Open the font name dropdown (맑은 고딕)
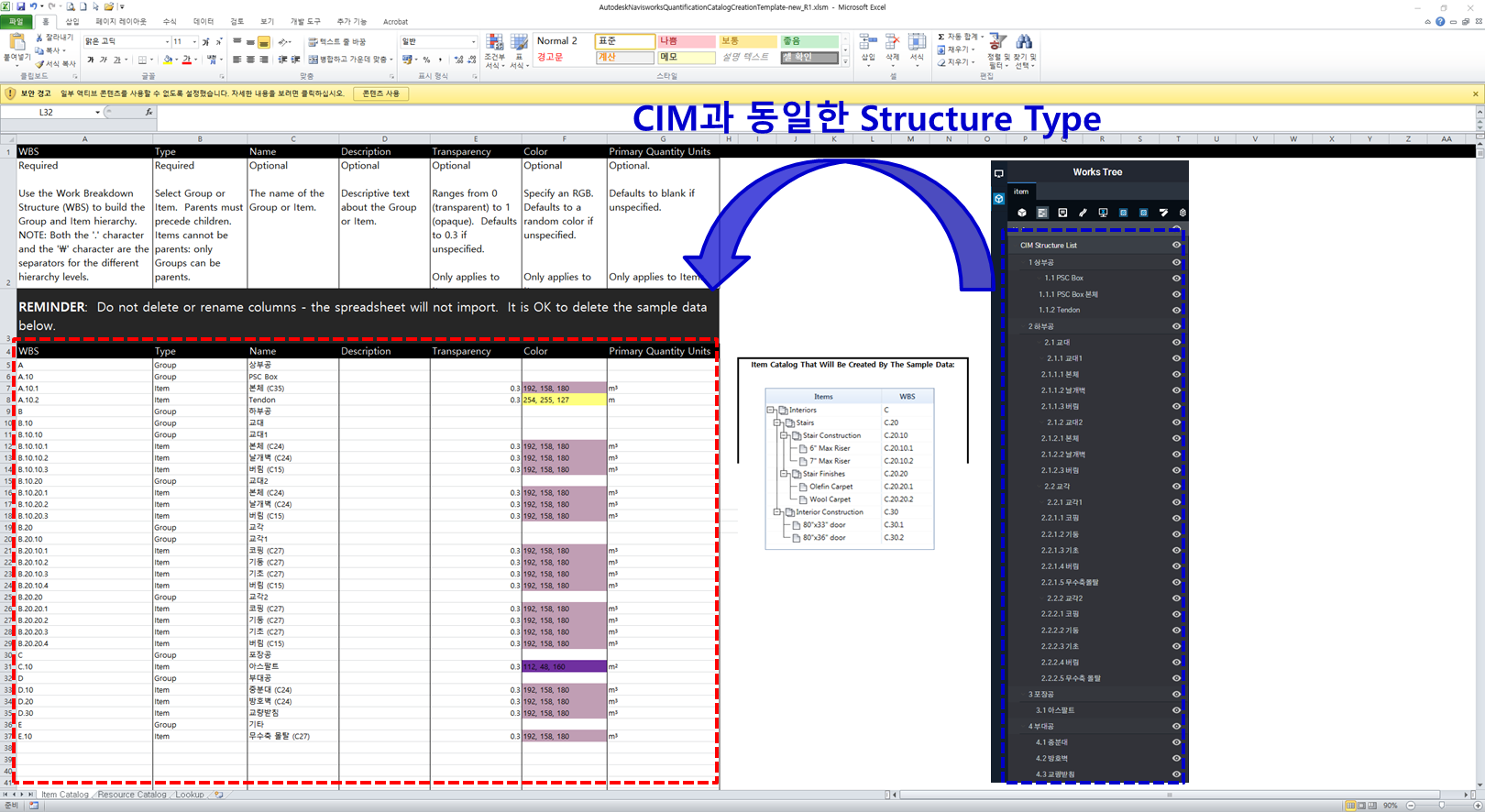This screenshot has height=812, width=1485. pos(167,41)
